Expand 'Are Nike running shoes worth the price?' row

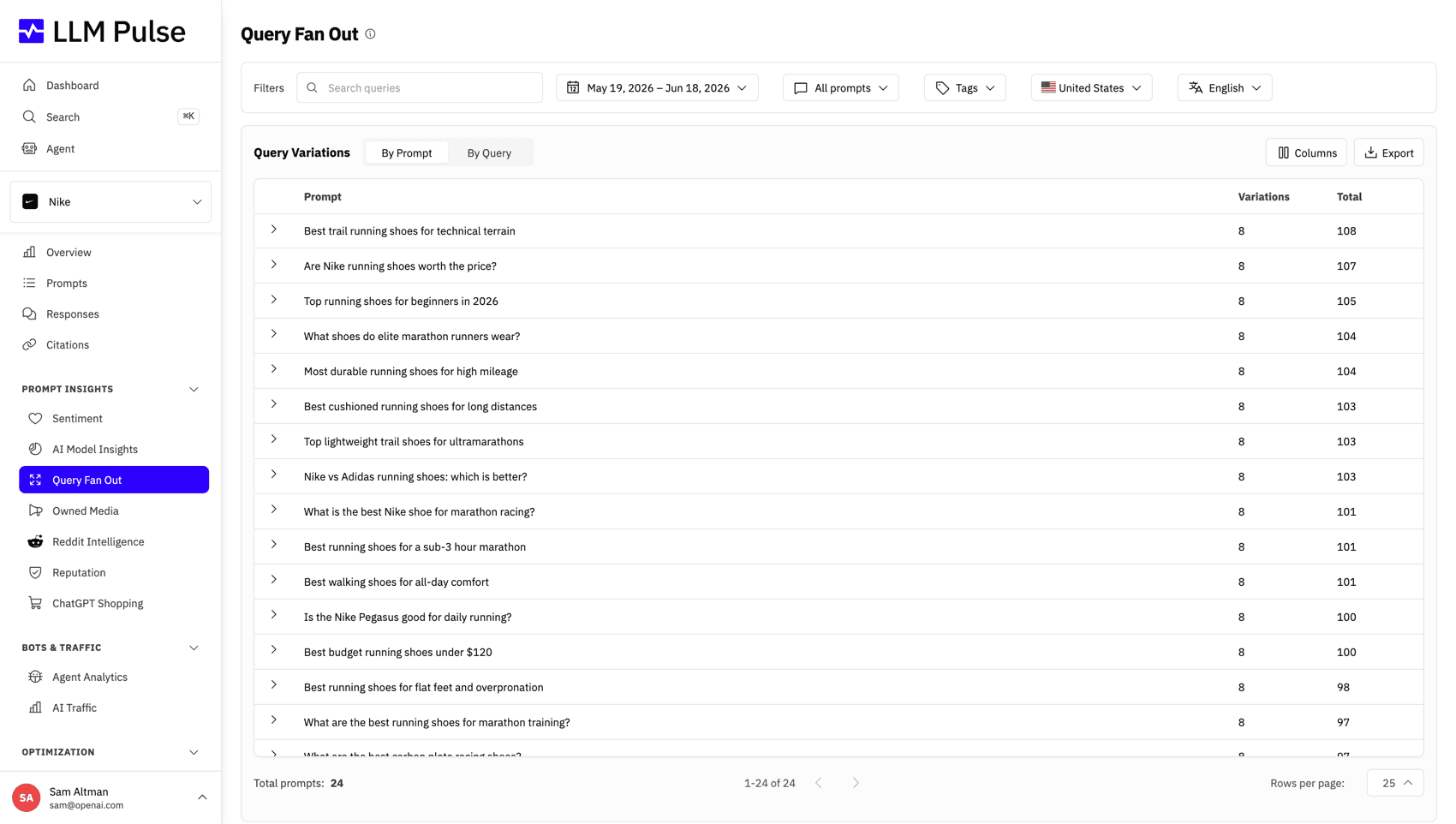point(274,265)
